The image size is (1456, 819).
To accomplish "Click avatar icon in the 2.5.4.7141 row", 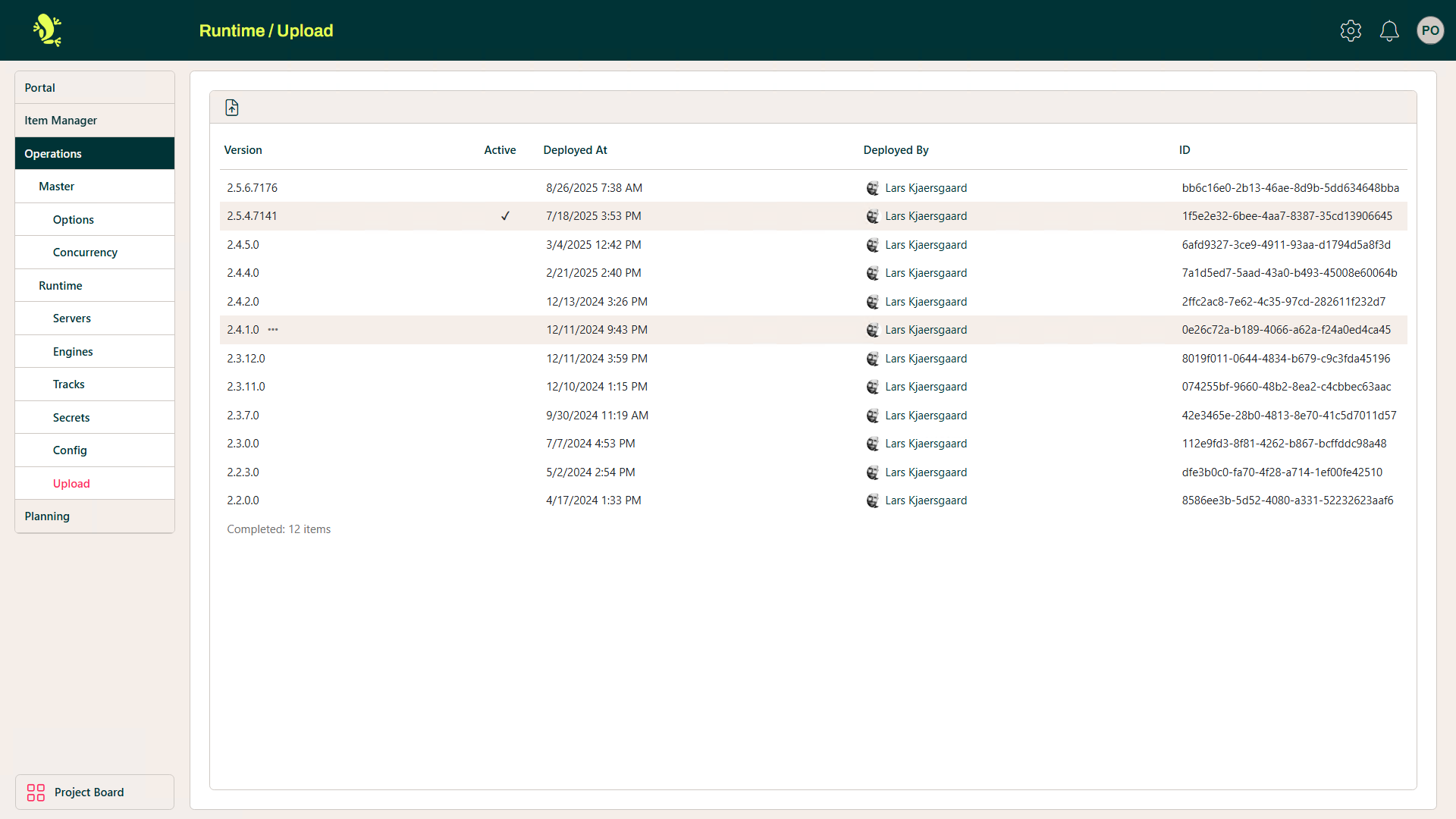I will (873, 216).
